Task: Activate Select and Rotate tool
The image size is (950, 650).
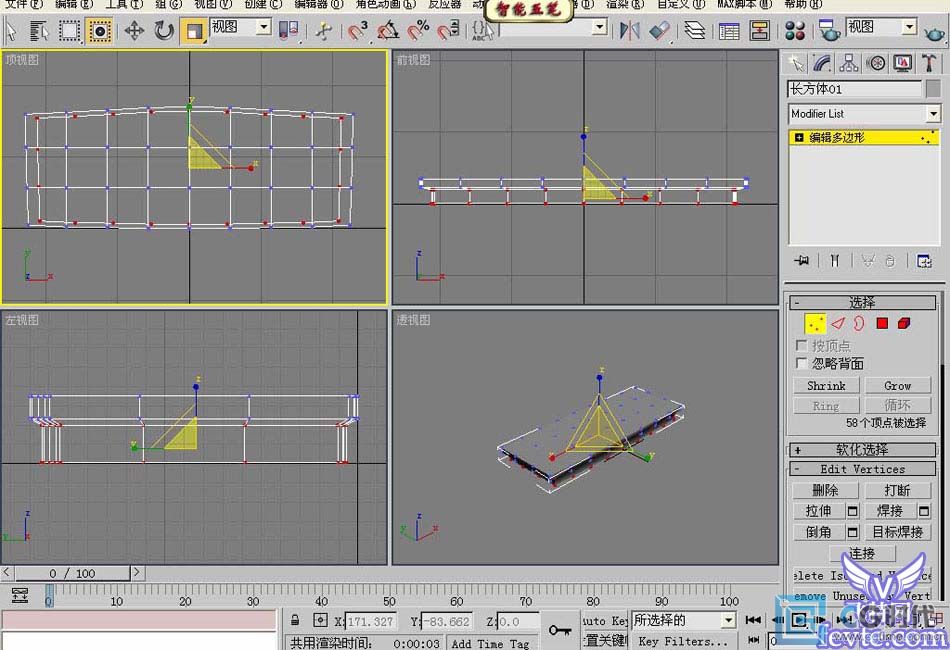Action: point(164,30)
